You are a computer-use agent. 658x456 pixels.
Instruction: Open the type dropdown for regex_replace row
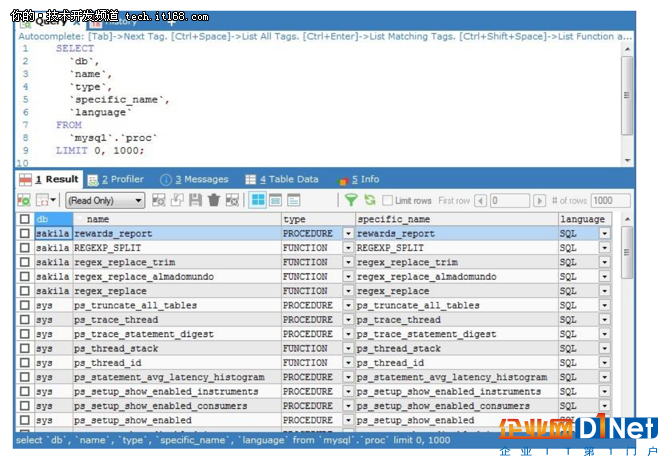point(348,291)
